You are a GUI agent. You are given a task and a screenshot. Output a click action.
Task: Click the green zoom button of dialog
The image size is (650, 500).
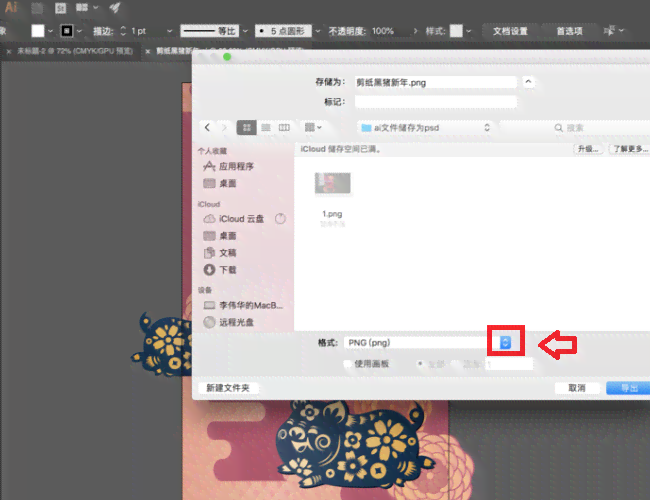(227, 57)
